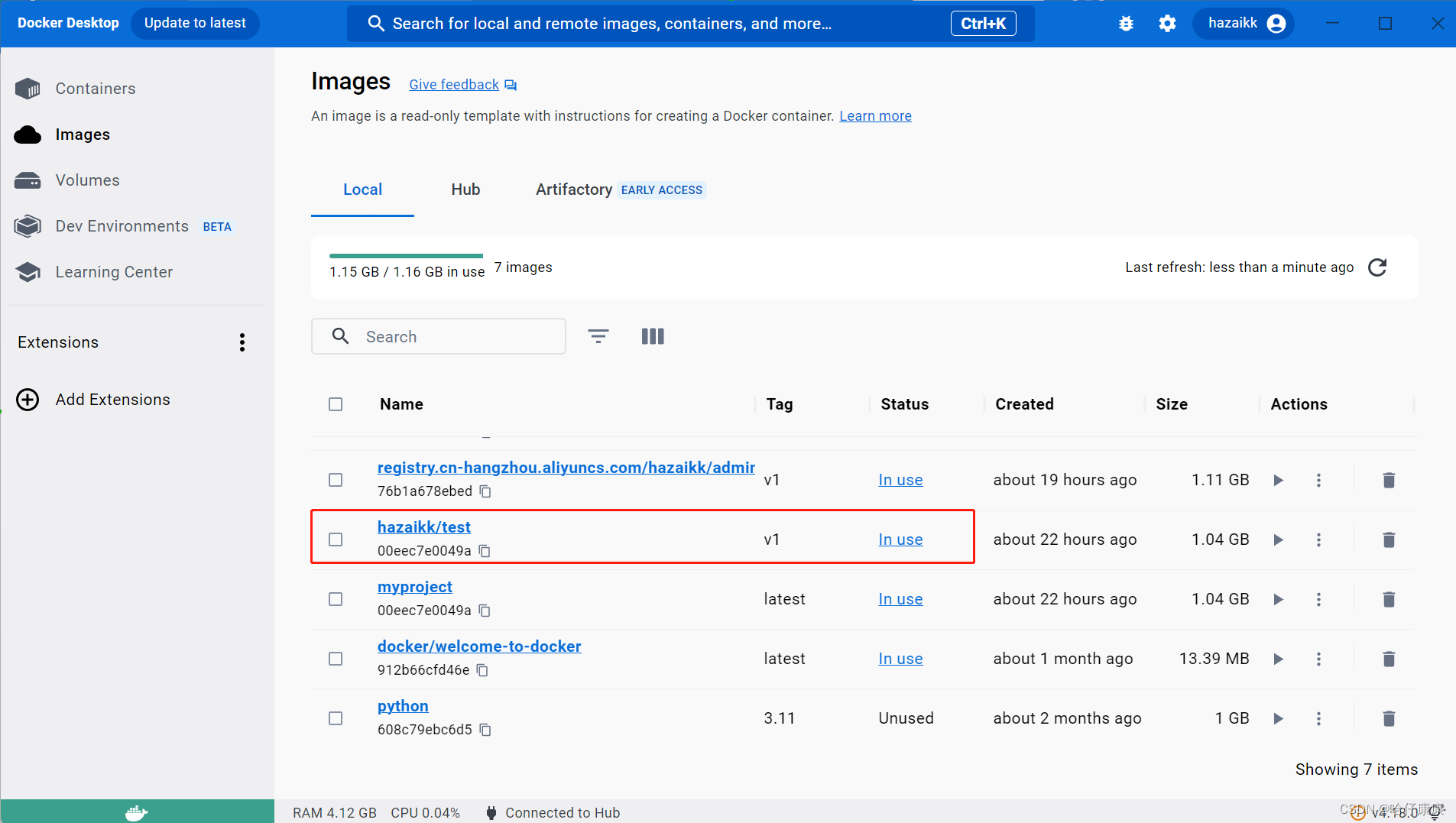Copy image ID 912b66cfd46e
The height and width of the screenshot is (823, 1456).
pyautogui.click(x=482, y=670)
